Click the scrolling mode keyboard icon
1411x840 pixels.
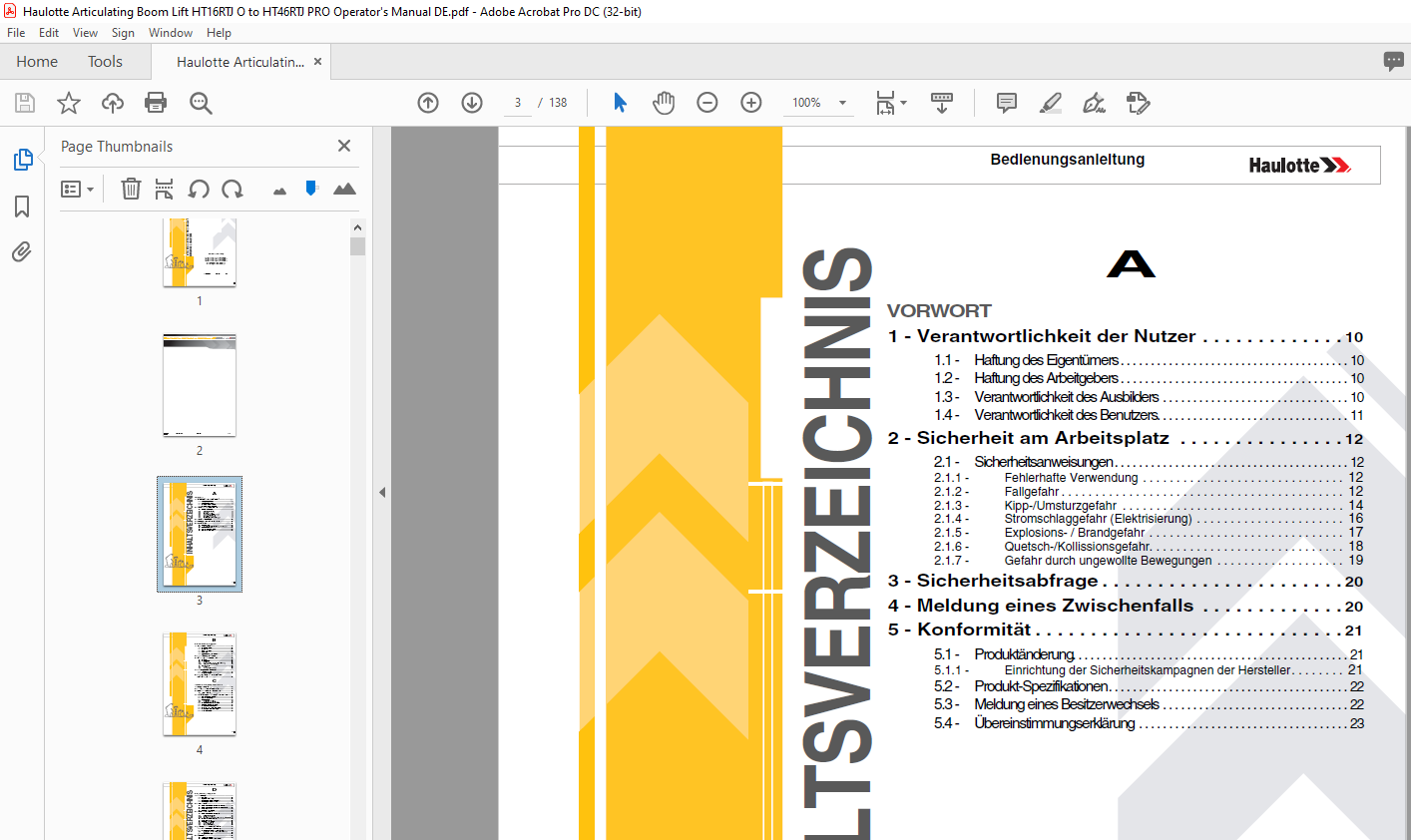[942, 103]
